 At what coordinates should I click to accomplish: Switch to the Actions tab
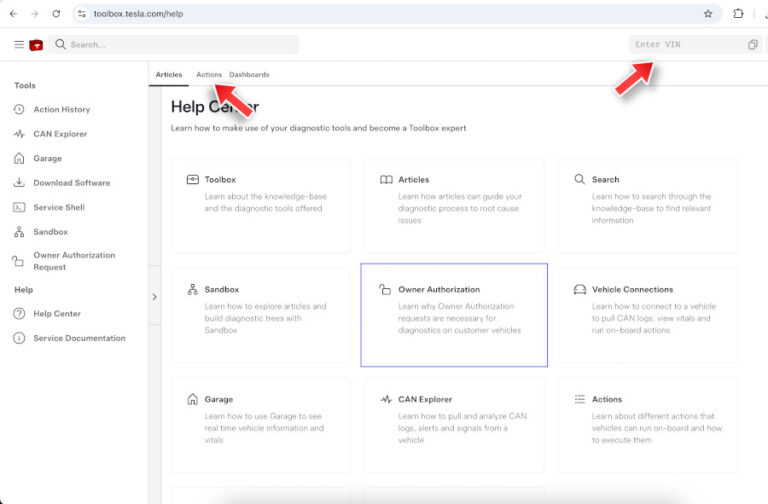(x=209, y=75)
